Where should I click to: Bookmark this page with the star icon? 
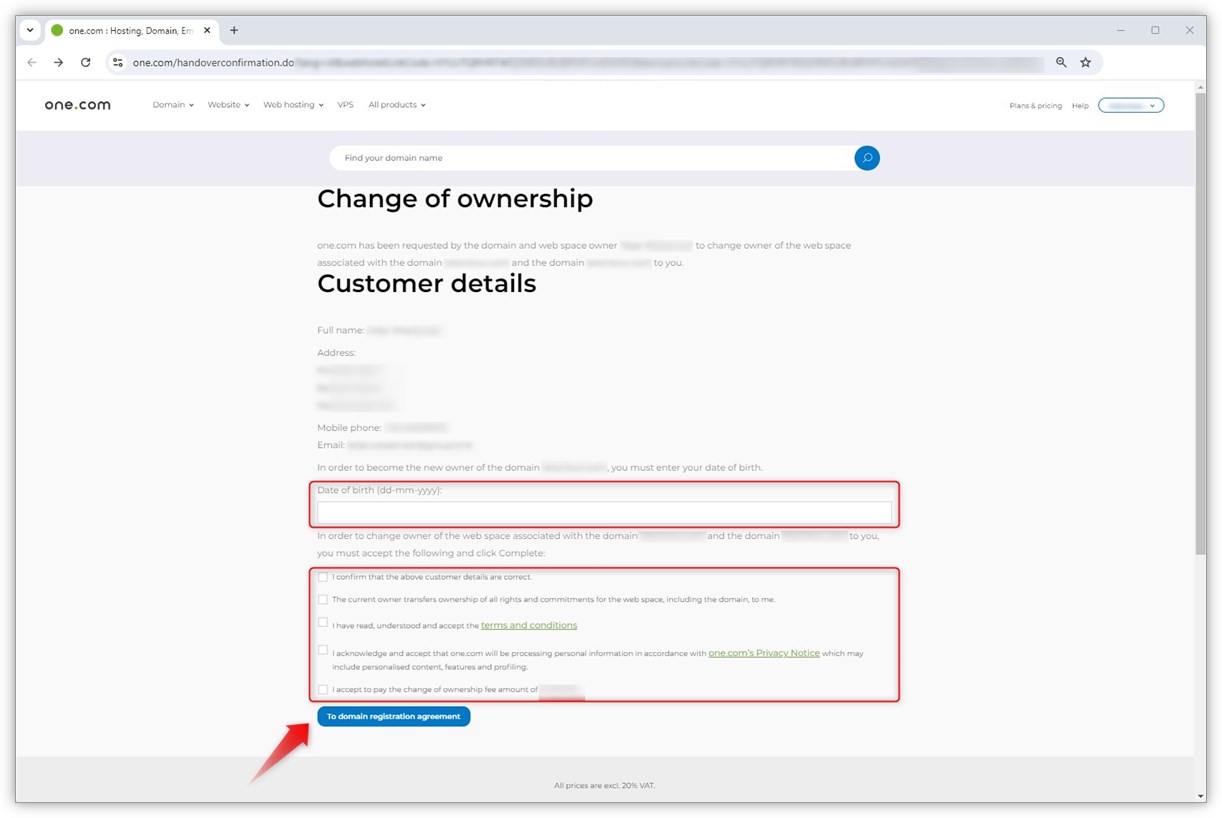(1086, 62)
